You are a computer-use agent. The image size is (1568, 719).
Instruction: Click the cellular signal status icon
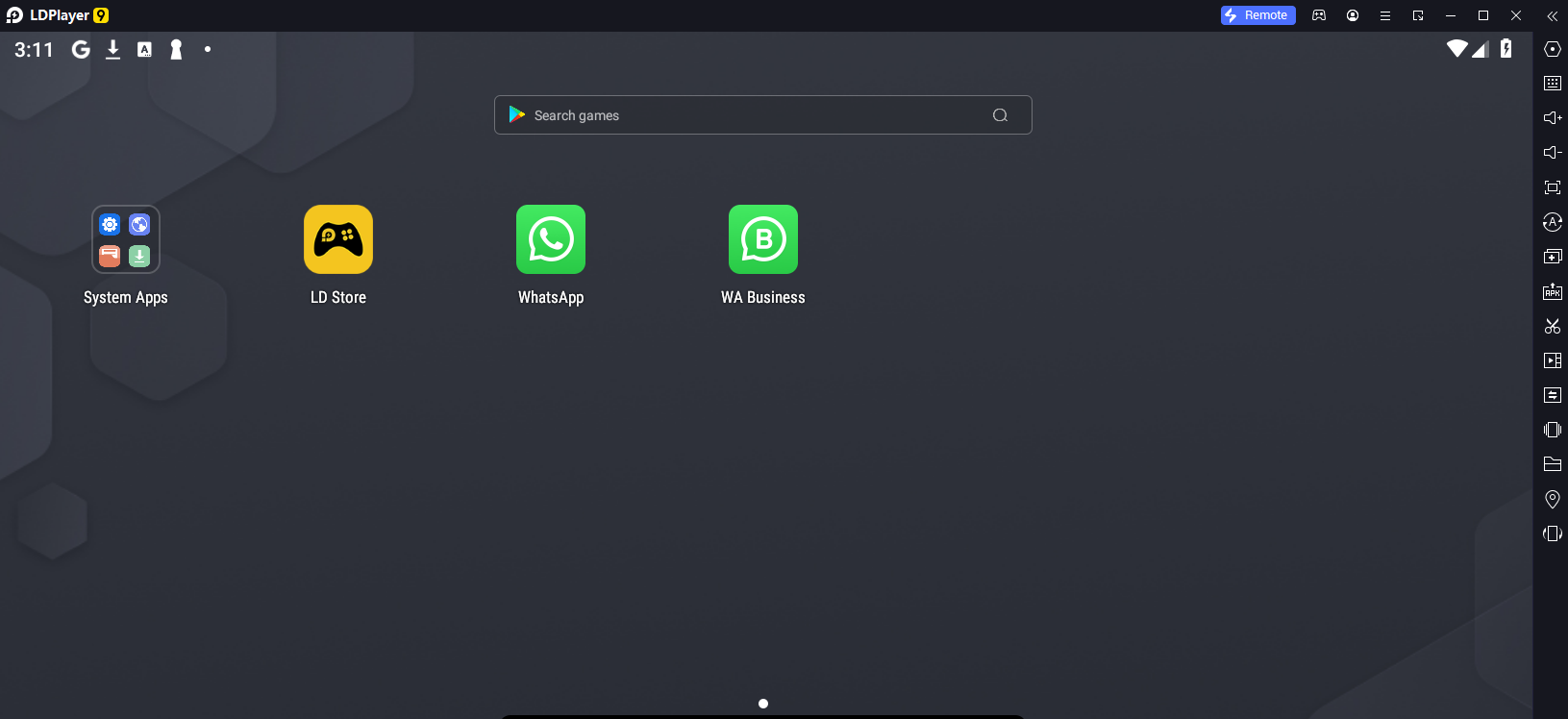click(1481, 49)
